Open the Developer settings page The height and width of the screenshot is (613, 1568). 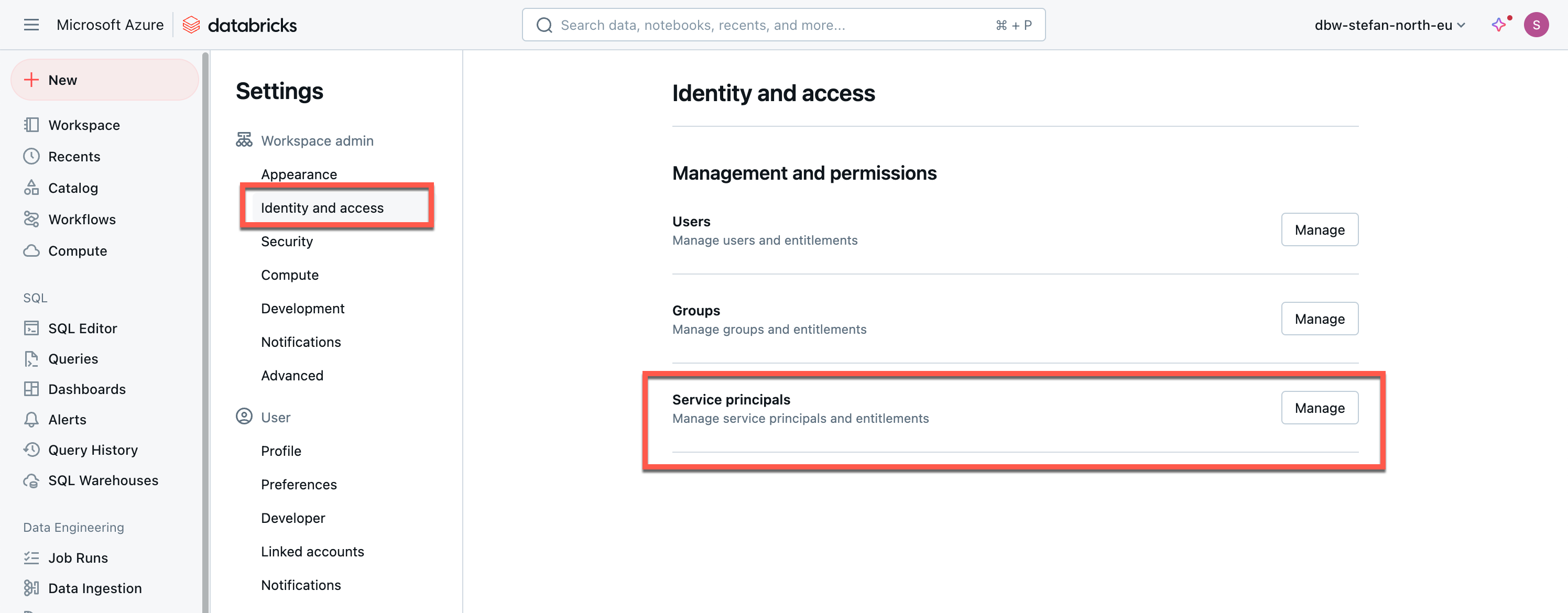point(293,518)
